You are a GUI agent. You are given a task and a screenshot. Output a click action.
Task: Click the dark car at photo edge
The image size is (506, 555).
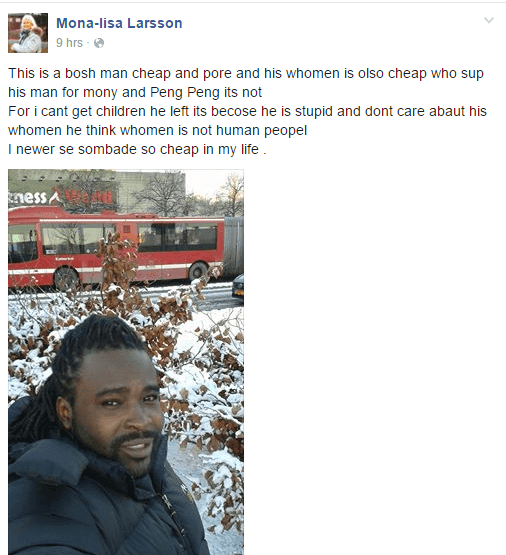point(238,288)
